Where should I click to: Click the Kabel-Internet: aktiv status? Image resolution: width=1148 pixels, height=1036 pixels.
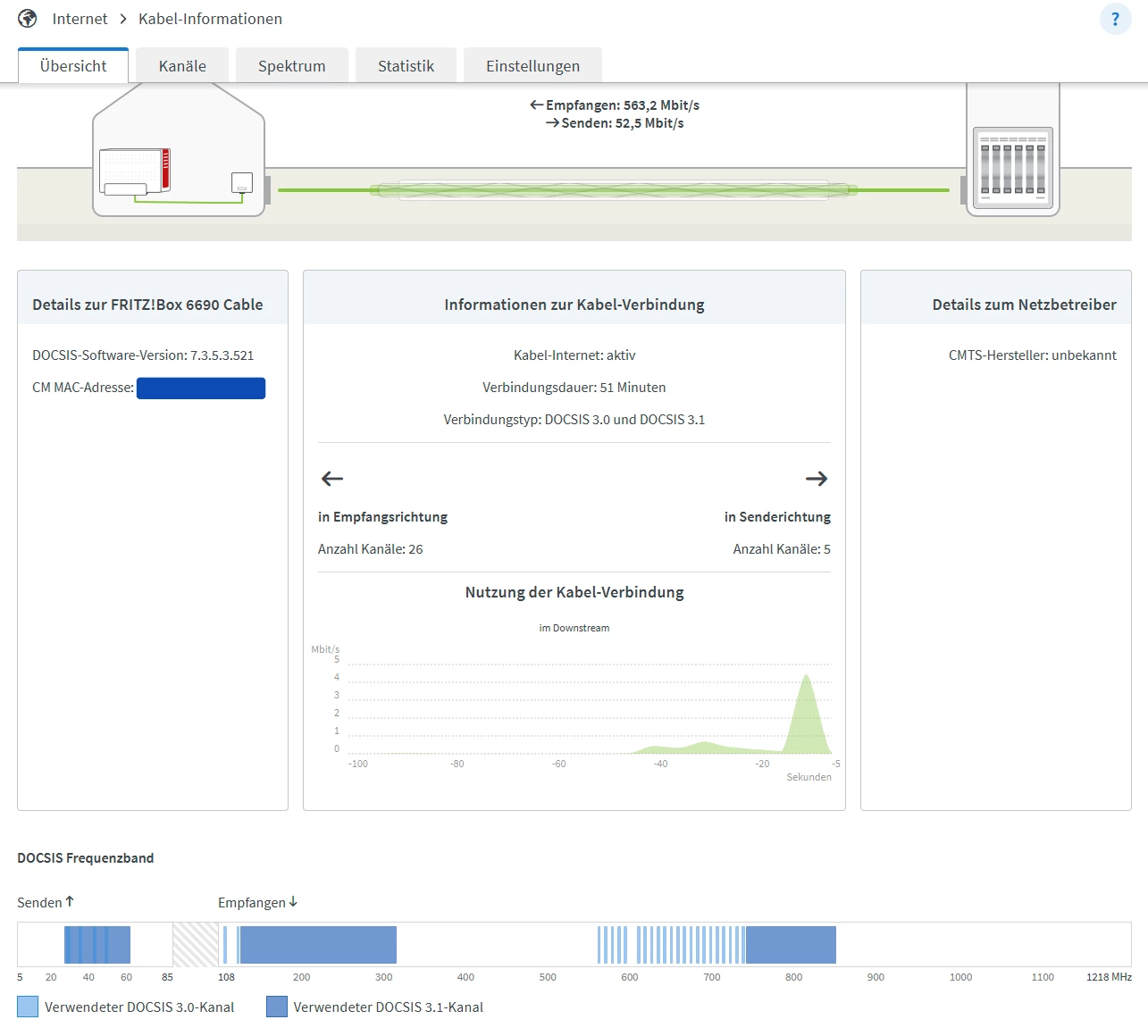tap(574, 355)
